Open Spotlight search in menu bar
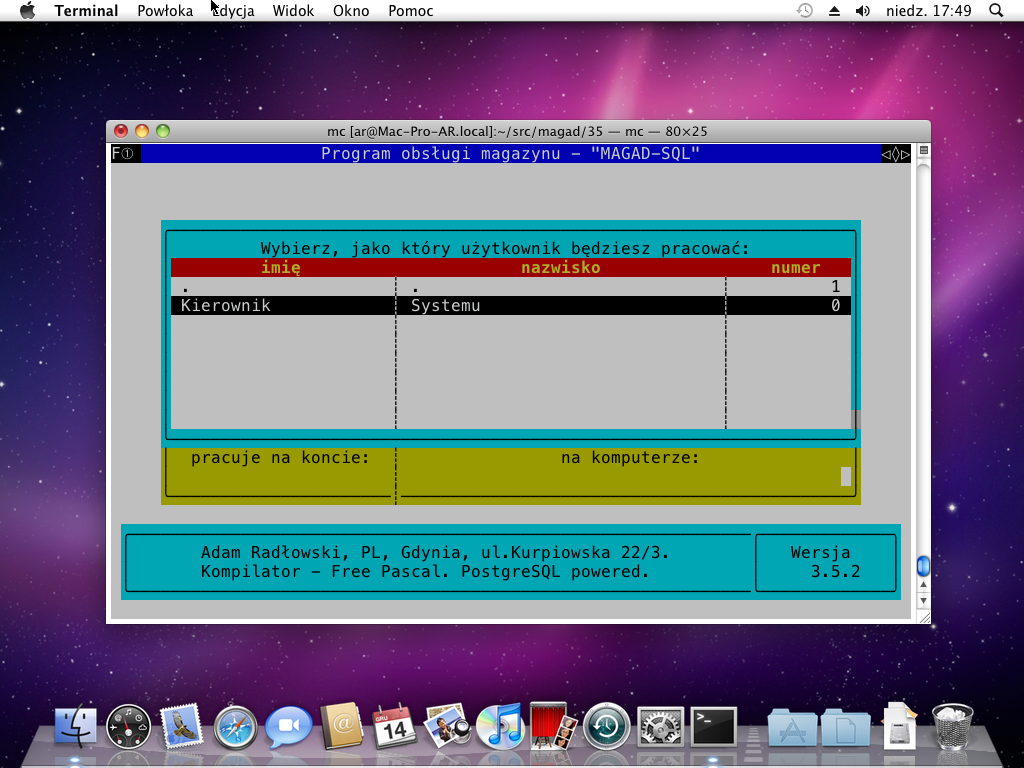The height and width of the screenshot is (768, 1024). pyautogui.click(x=995, y=11)
